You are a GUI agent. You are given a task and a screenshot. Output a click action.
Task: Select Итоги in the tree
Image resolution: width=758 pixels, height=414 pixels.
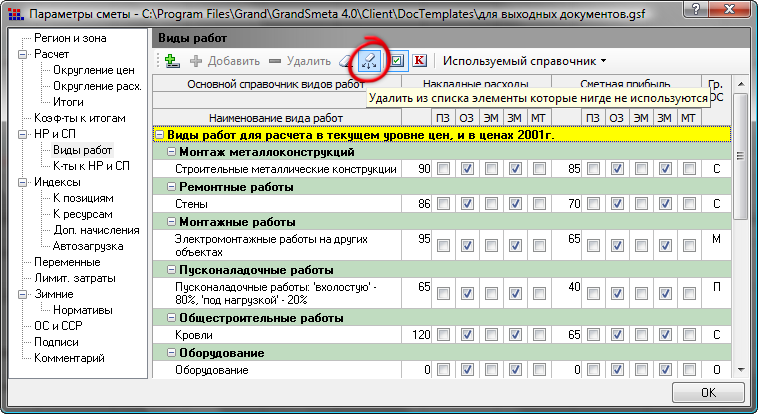coord(68,102)
